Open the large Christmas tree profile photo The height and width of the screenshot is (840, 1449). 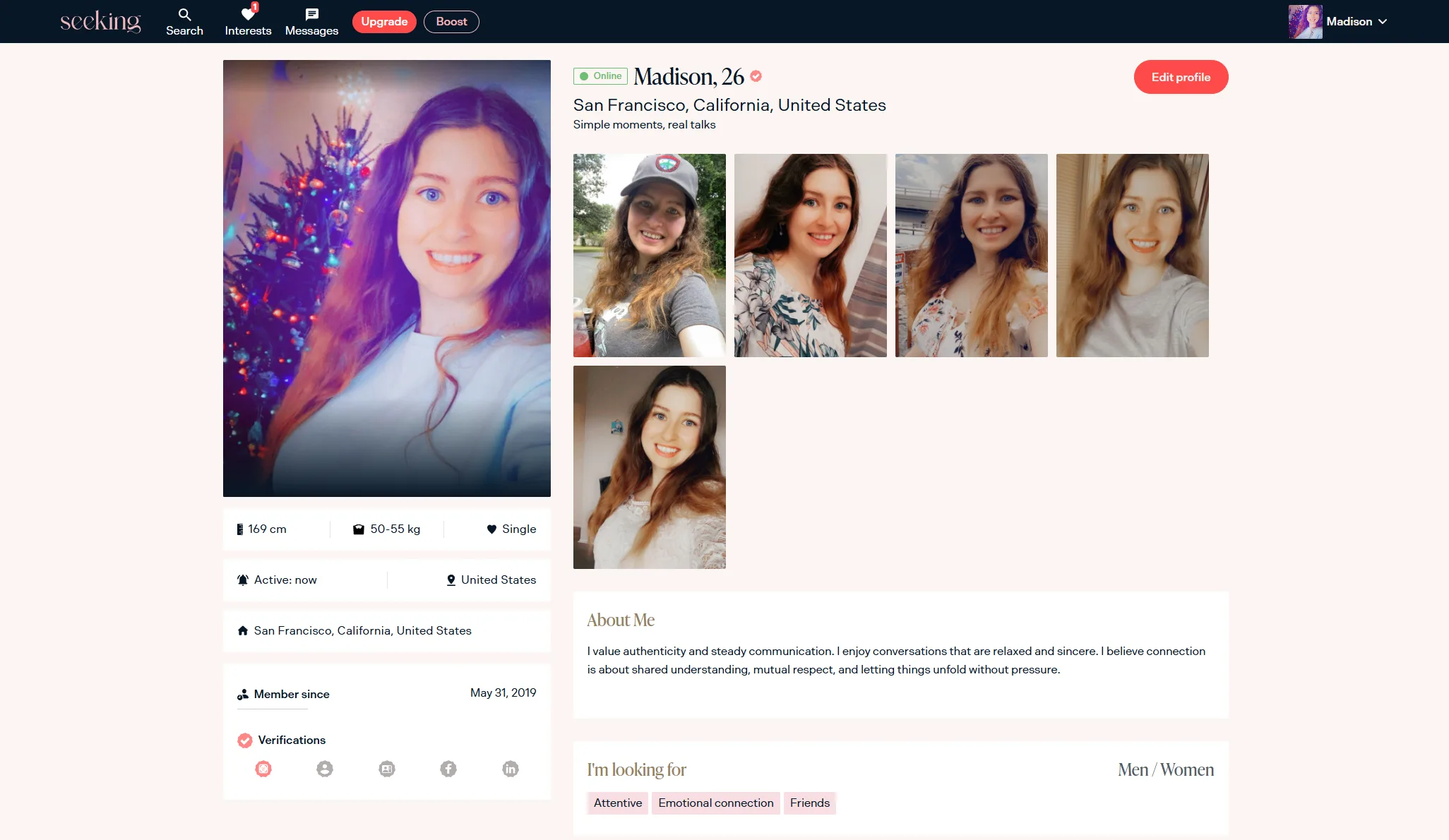tap(386, 278)
